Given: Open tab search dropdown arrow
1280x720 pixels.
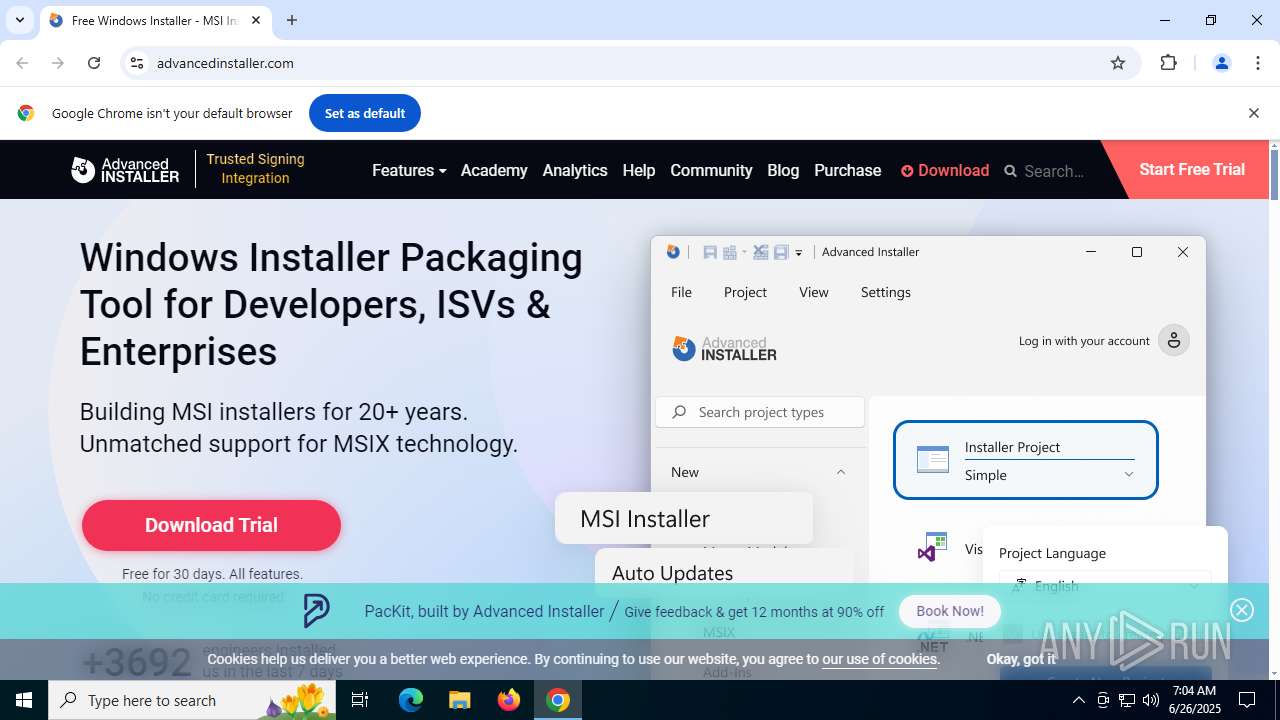Looking at the screenshot, I should (x=19, y=20).
